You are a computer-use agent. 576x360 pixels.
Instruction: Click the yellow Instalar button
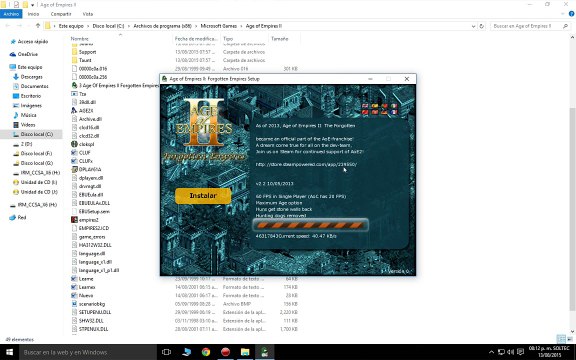[203, 196]
